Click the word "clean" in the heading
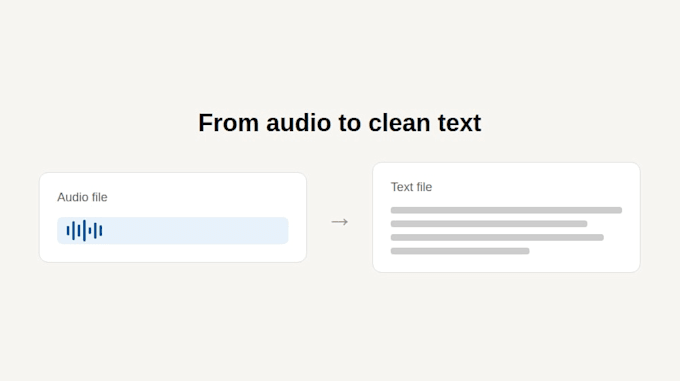The height and width of the screenshot is (381, 680). [x=399, y=123]
